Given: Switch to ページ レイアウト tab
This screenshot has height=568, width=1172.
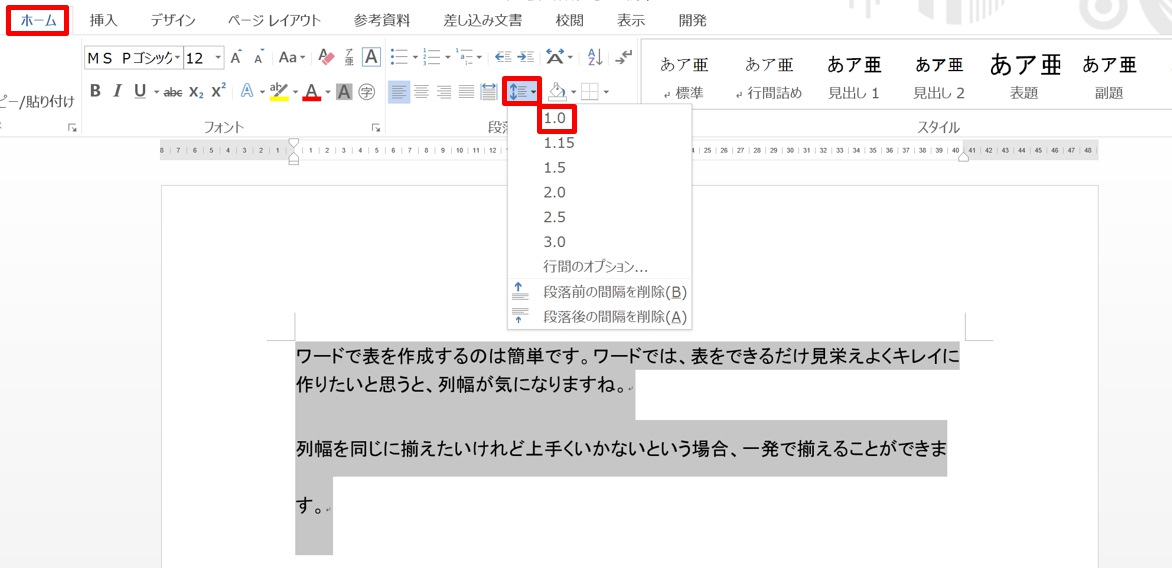Looking at the screenshot, I should coord(274,21).
